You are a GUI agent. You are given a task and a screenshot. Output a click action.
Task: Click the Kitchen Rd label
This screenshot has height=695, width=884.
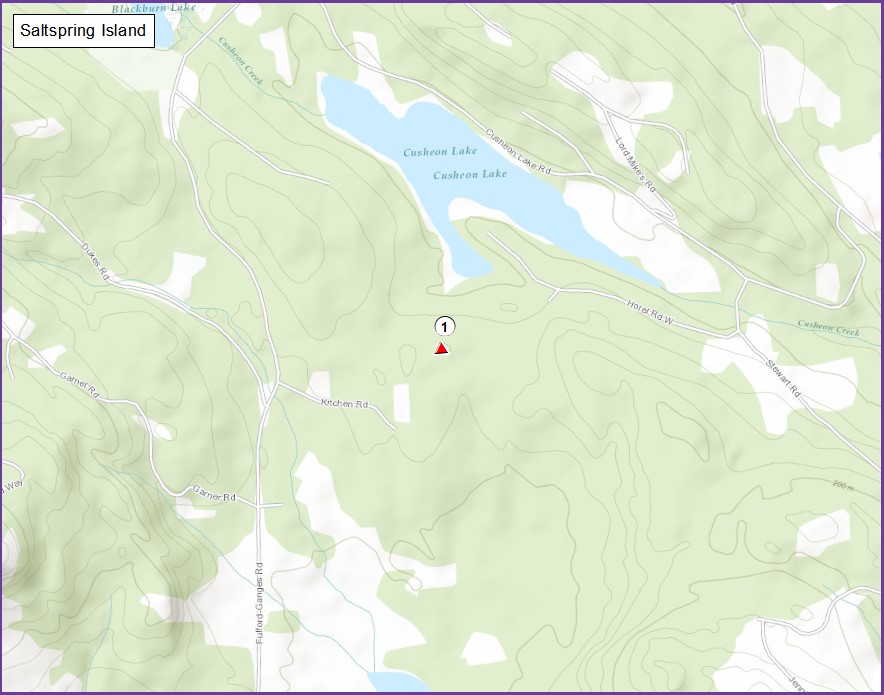[344, 404]
